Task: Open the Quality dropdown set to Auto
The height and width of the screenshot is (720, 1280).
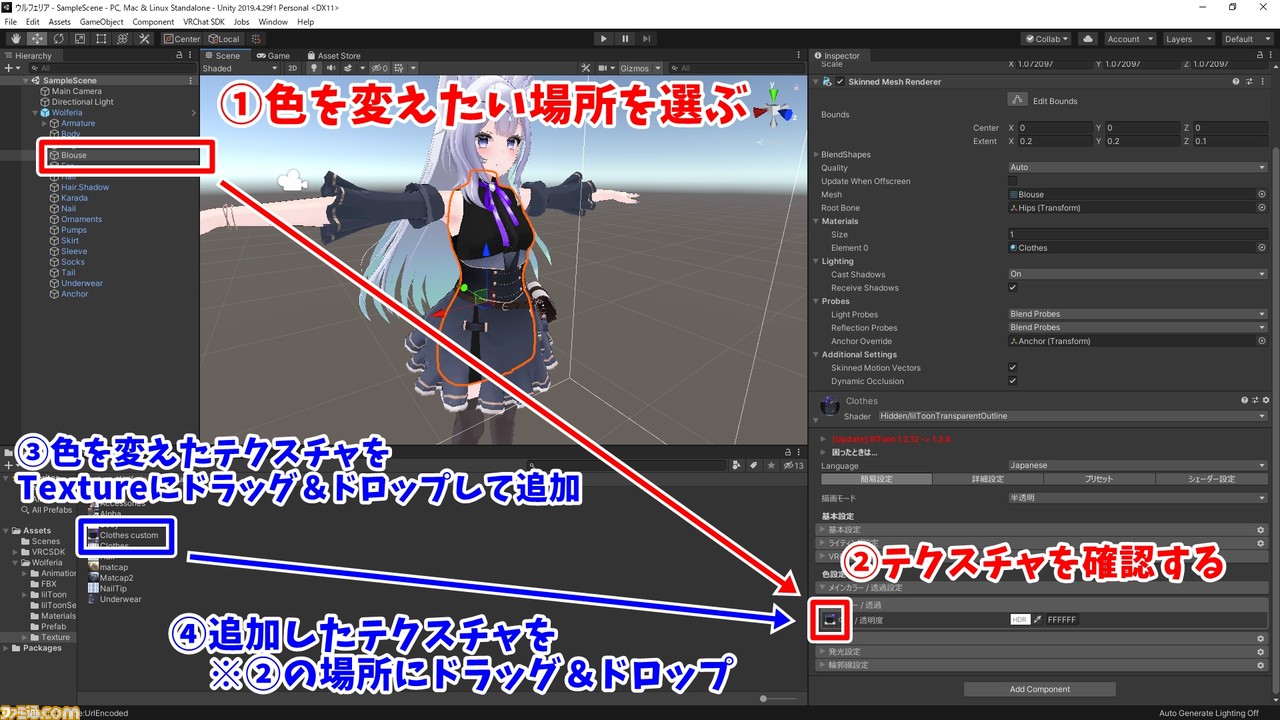Action: (x=1138, y=168)
